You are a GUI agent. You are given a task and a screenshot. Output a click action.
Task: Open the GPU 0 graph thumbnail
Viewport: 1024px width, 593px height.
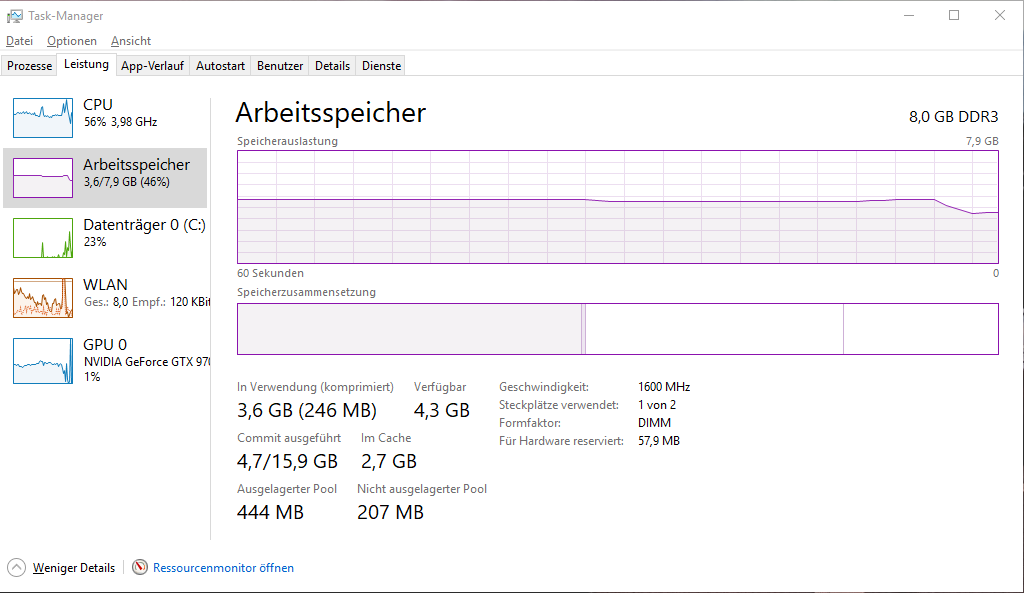click(43, 360)
